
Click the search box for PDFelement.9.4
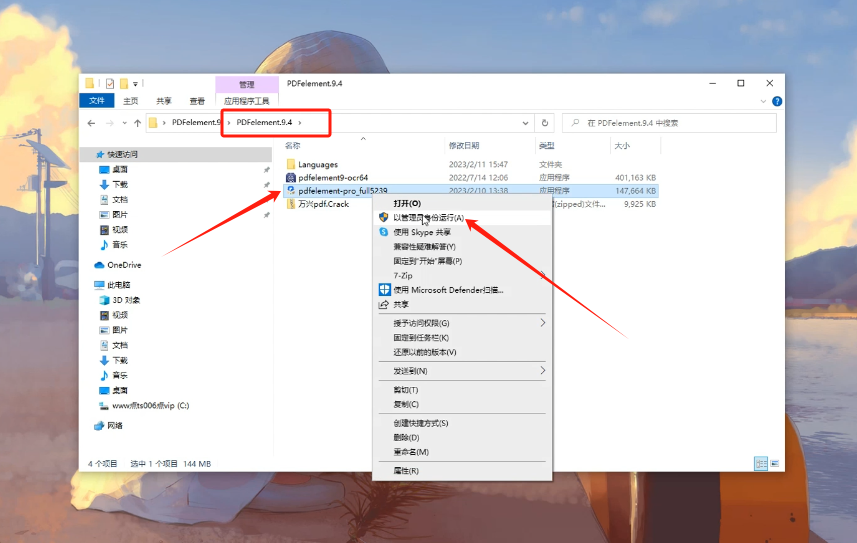click(x=669, y=123)
